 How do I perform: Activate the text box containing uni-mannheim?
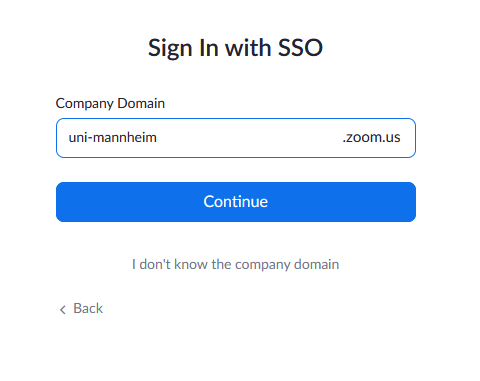(236, 138)
